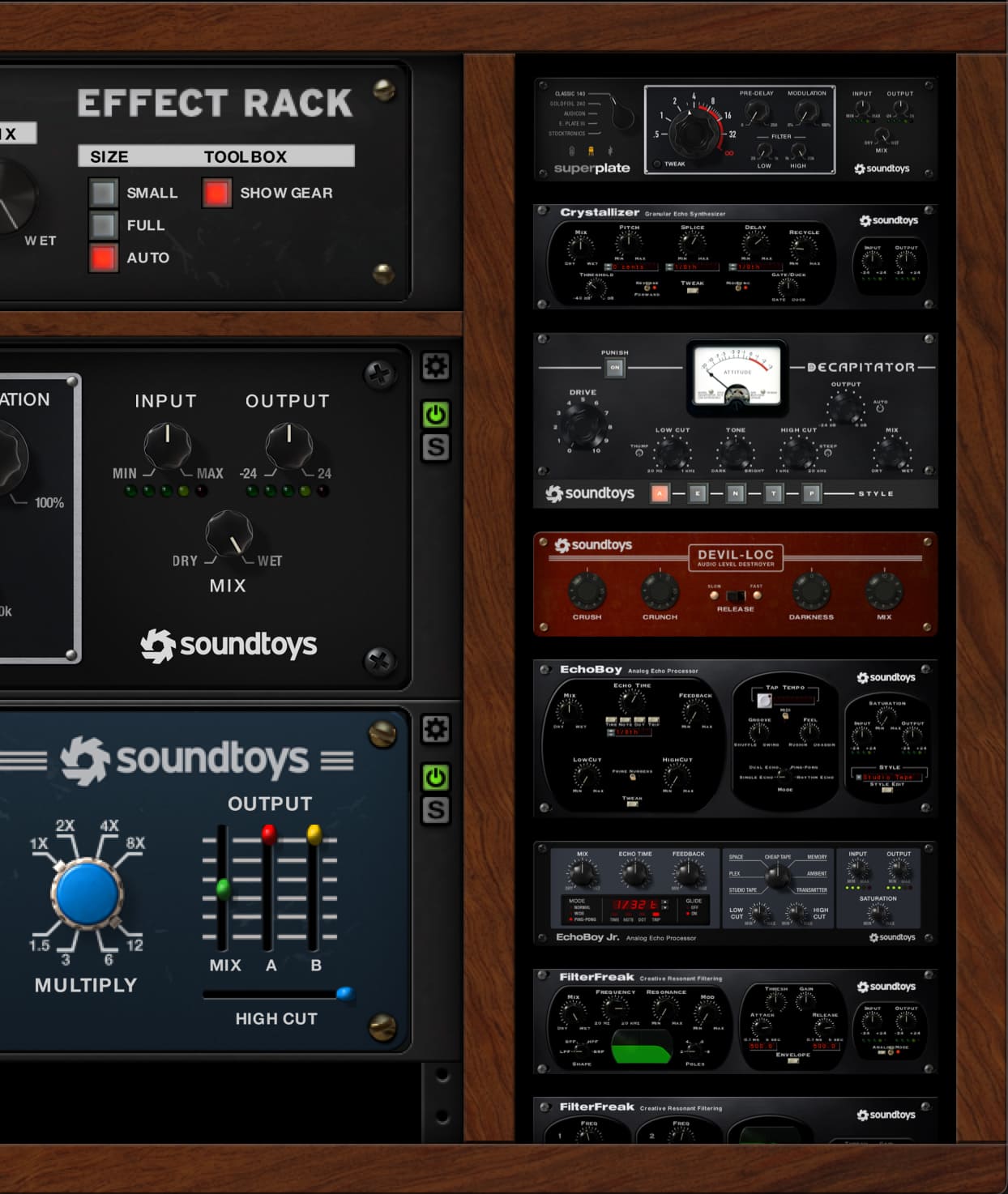The height and width of the screenshot is (1194, 1008).
Task: Click the blue HIGH CUT slider handle
Action: pos(344,994)
